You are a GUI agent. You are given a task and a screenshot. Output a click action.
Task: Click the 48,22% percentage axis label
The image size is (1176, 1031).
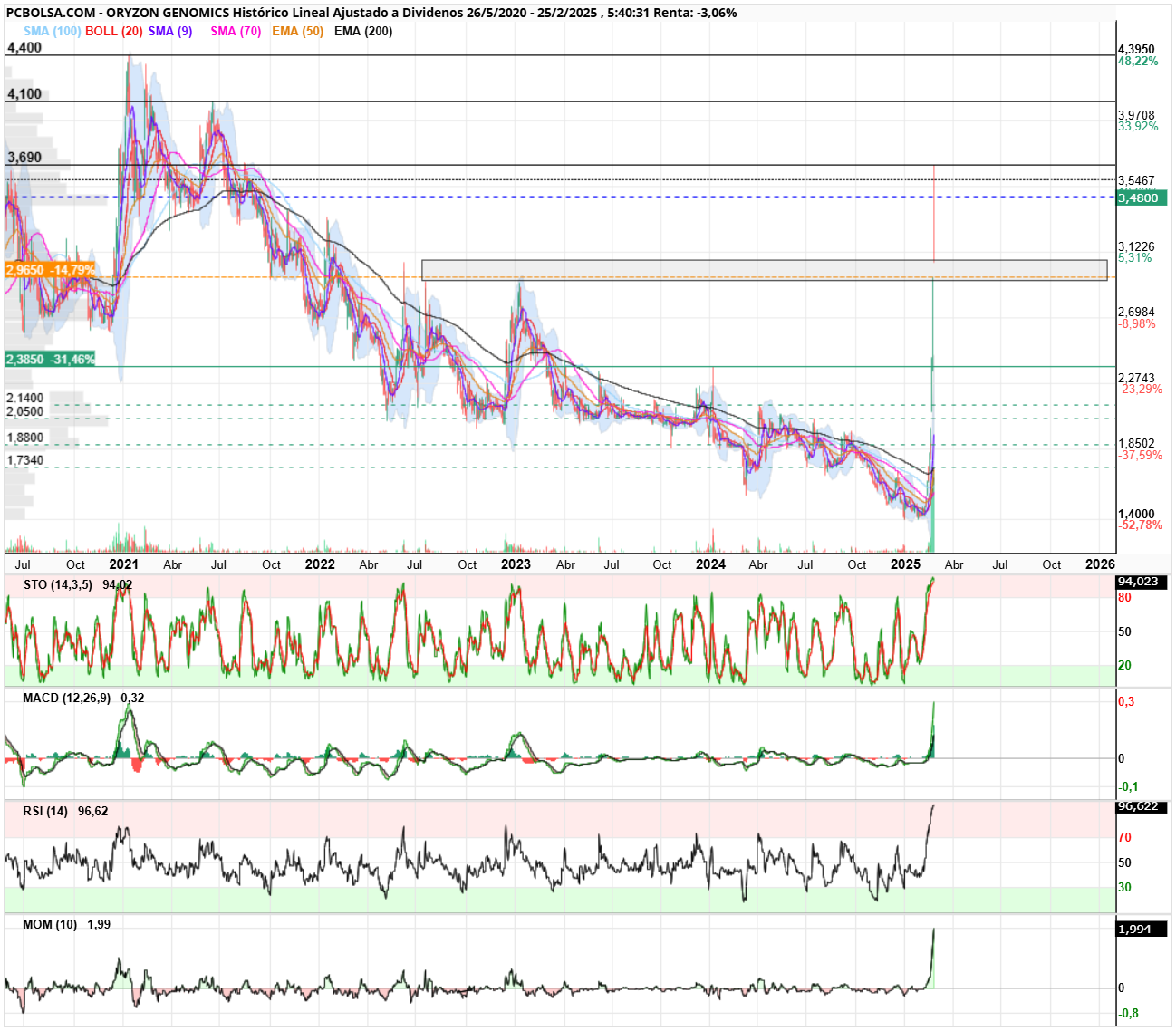(1138, 61)
